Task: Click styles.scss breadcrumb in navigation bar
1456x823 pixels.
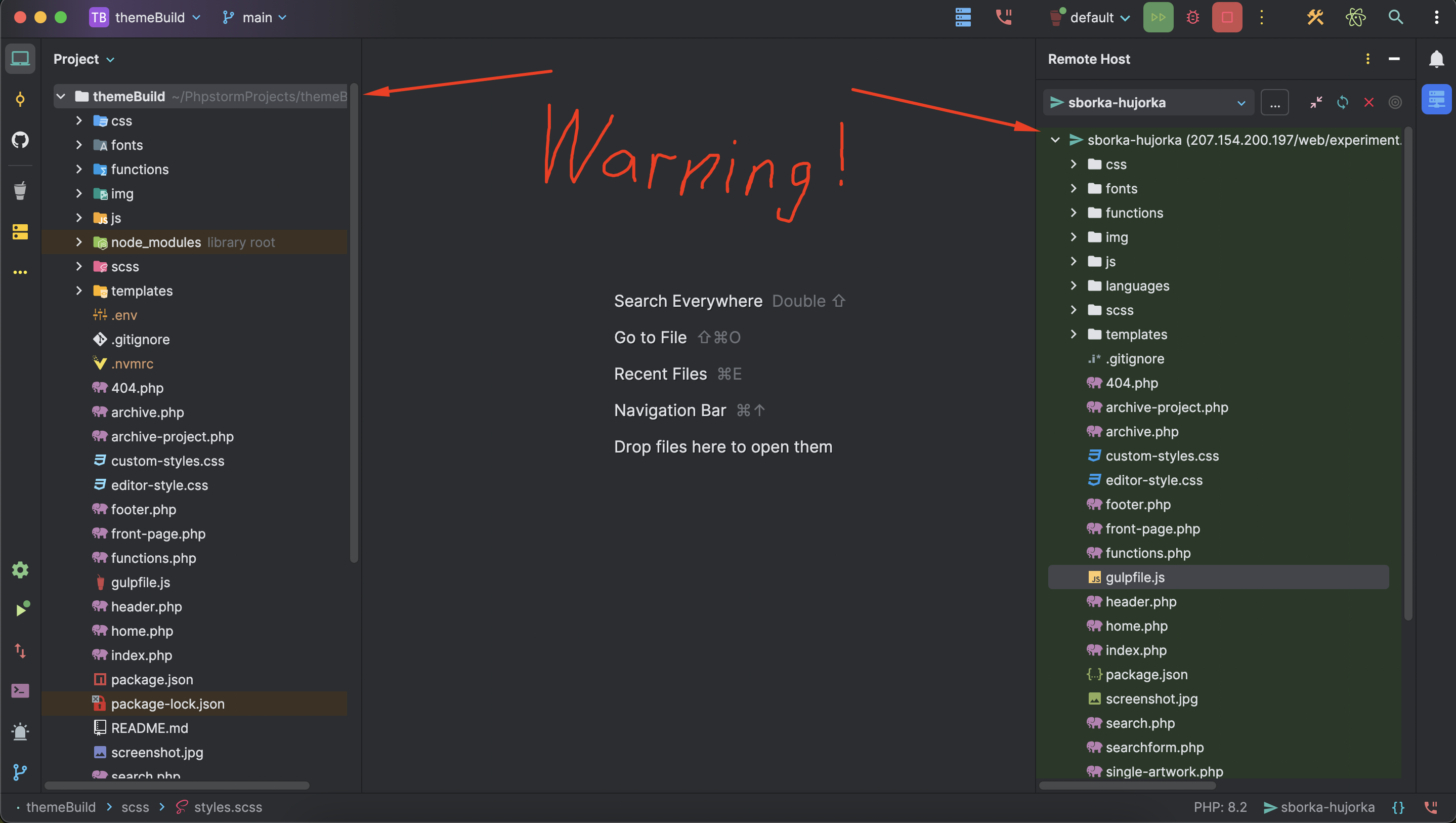Action: pyautogui.click(x=219, y=807)
